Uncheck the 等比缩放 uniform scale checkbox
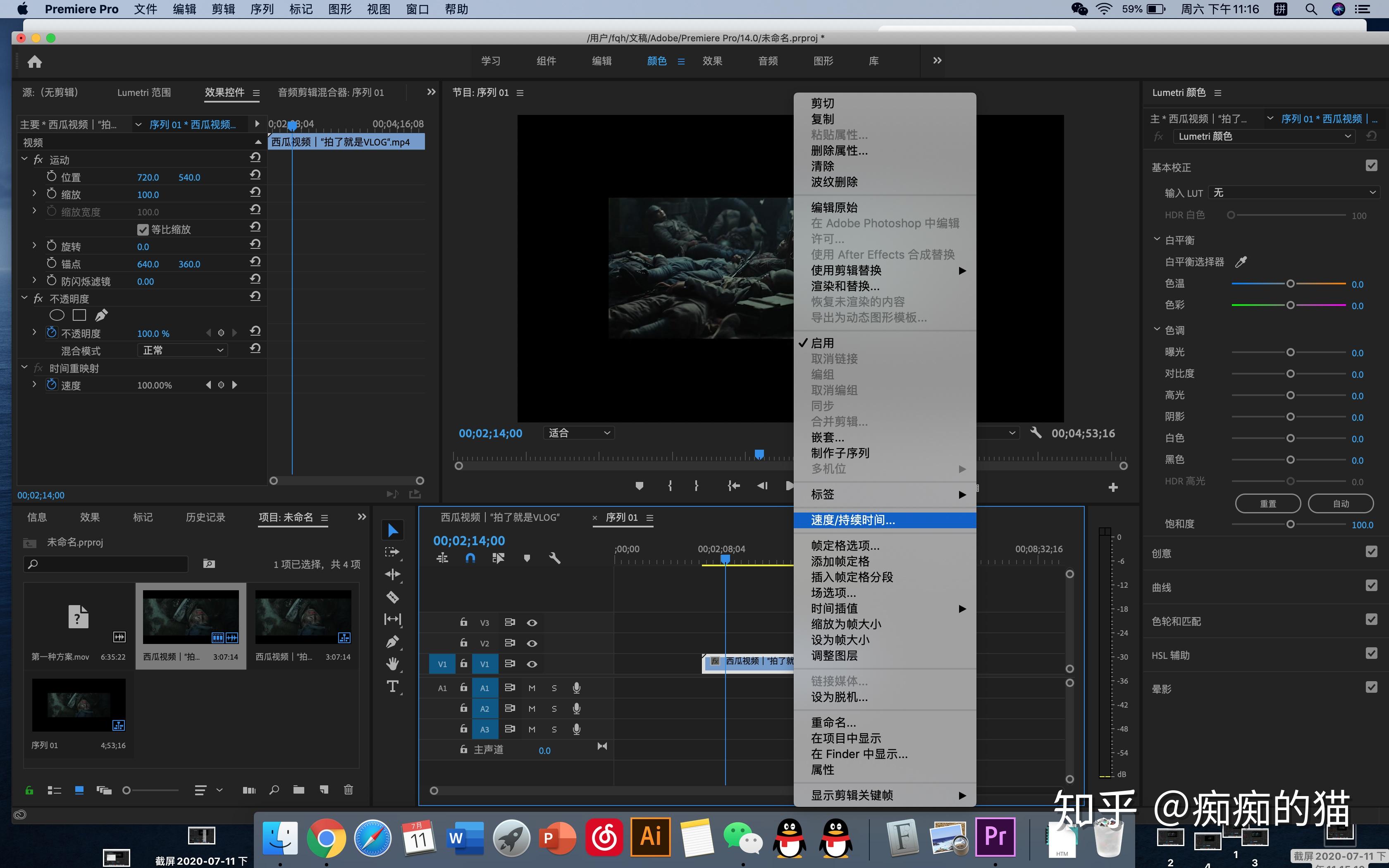The width and height of the screenshot is (1389, 868). click(143, 230)
